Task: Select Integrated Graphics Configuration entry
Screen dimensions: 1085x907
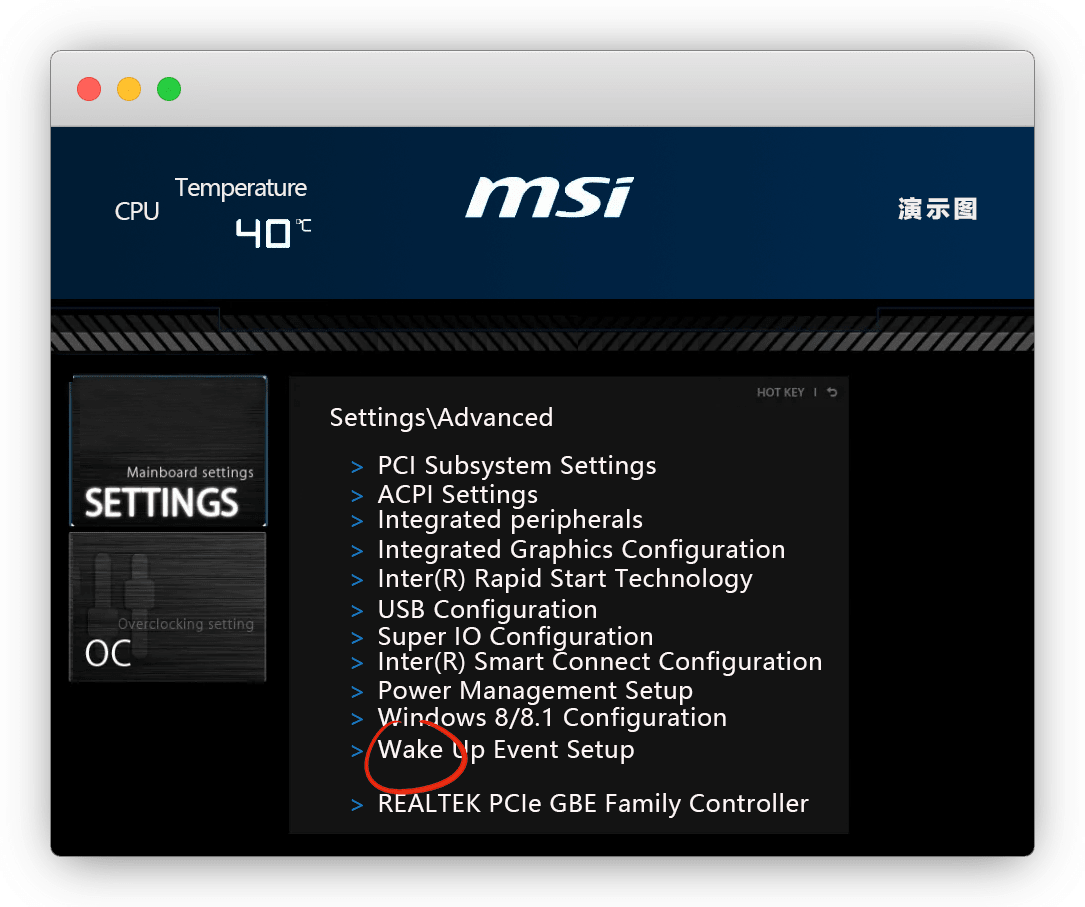Action: tap(581, 550)
